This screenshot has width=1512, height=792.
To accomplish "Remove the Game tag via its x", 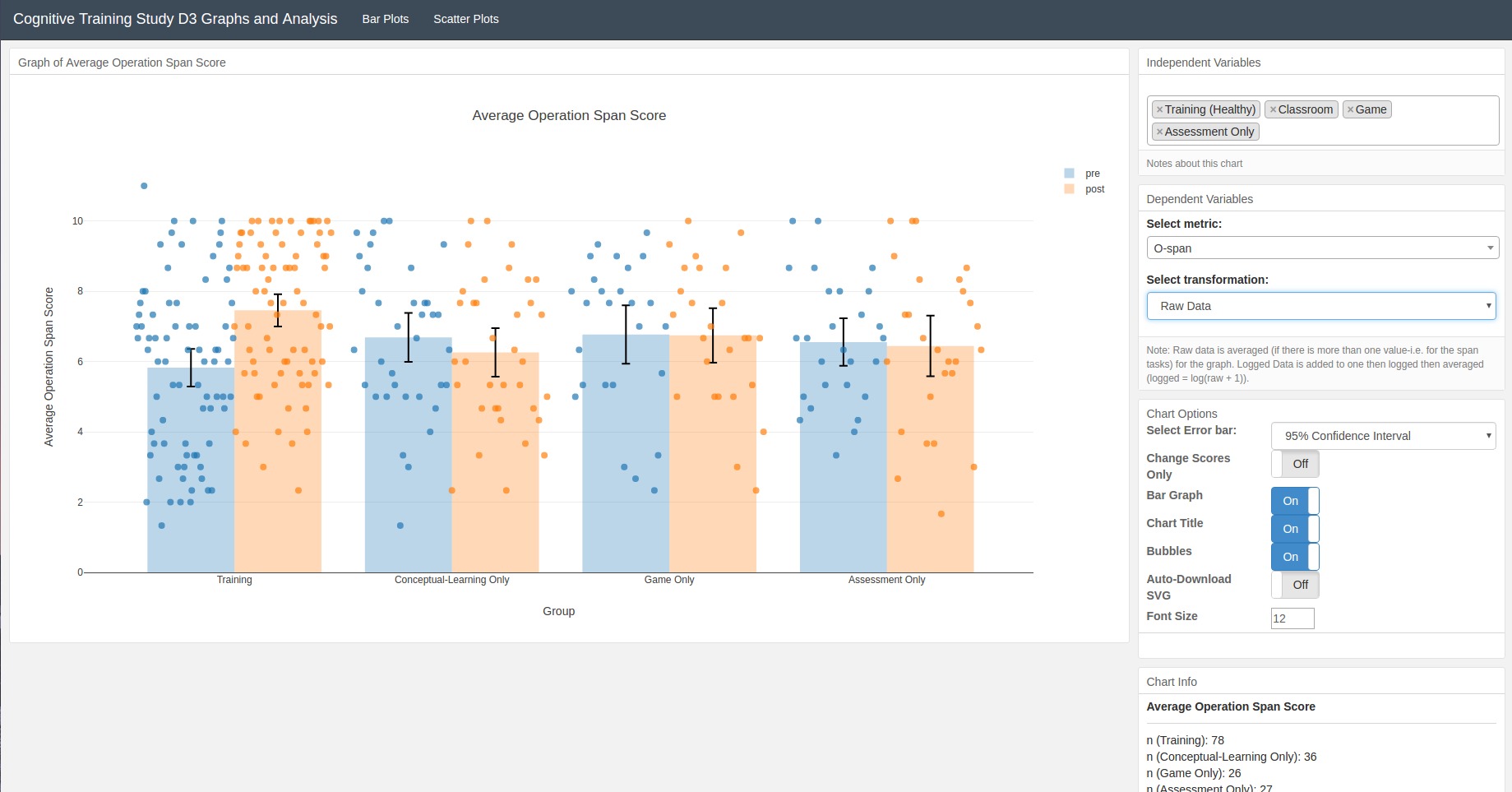I will pyautogui.click(x=1350, y=109).
